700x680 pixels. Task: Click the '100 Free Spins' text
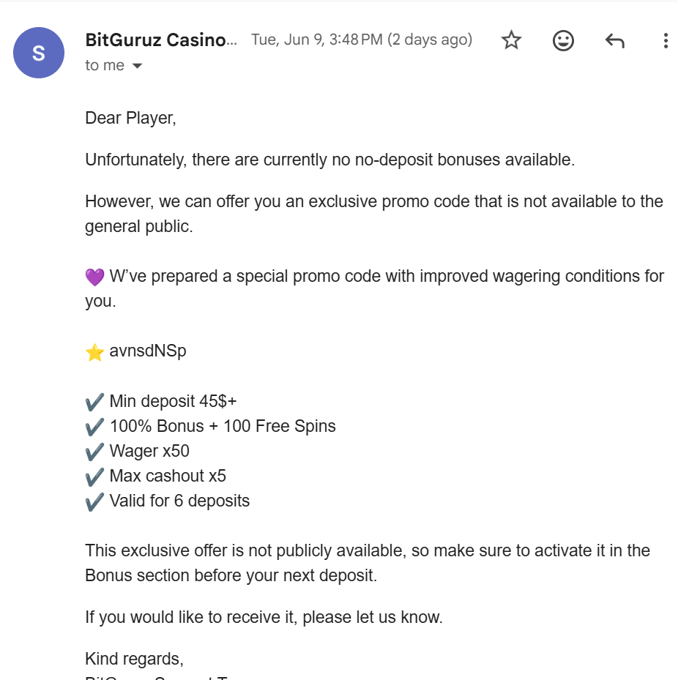click(279, 426)
